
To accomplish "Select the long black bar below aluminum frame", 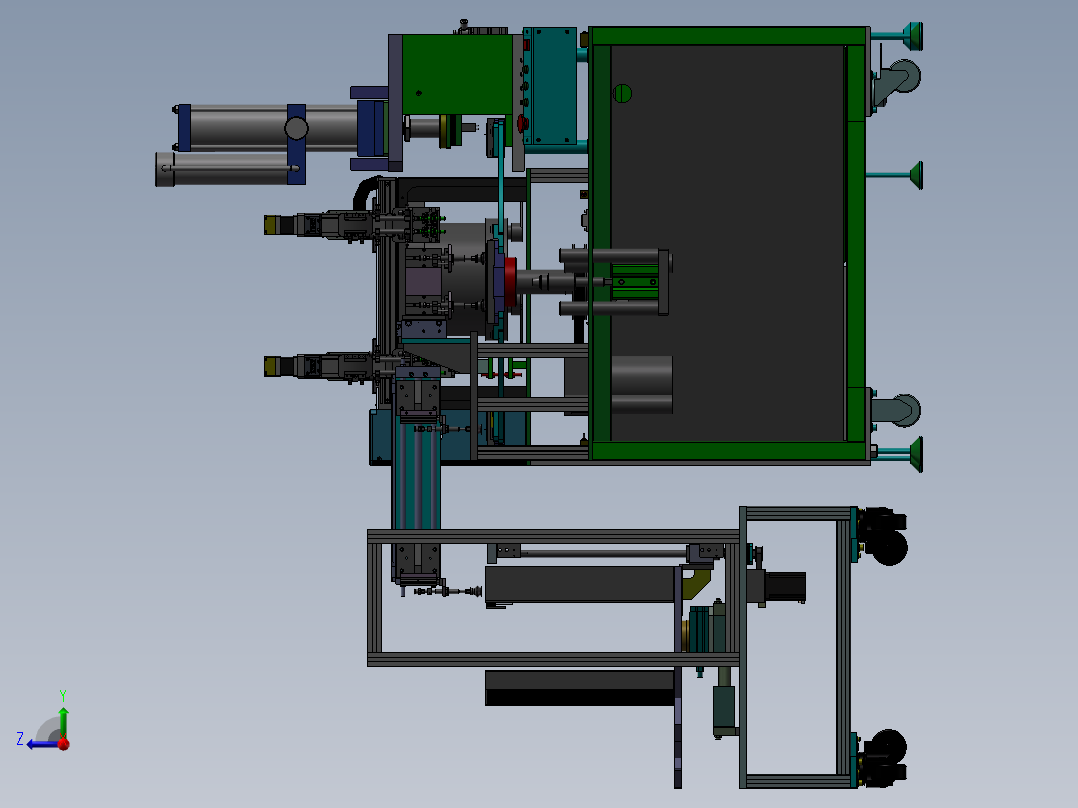I will point(580,688).
